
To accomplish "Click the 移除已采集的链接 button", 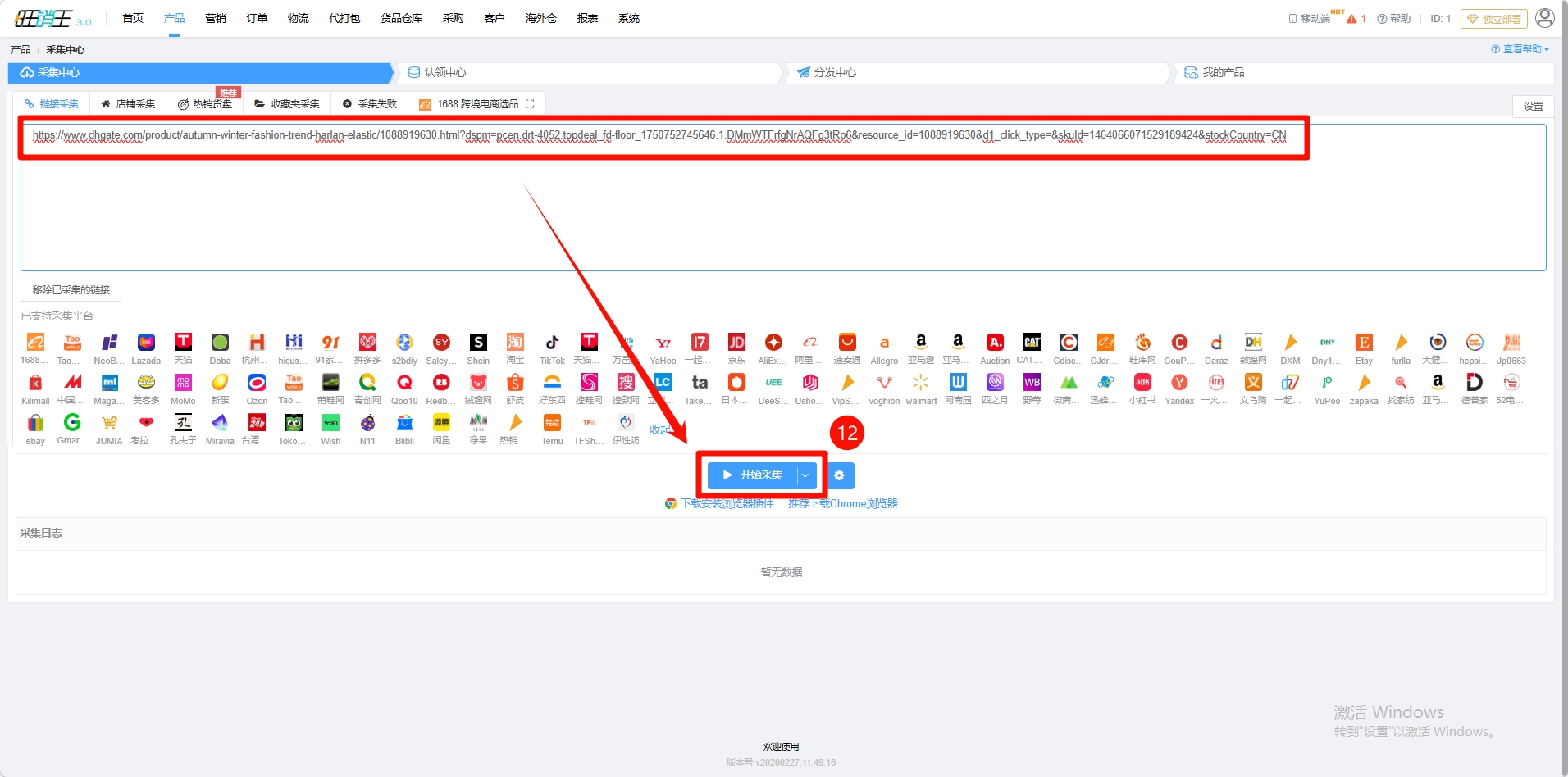I will coord(71,290).
